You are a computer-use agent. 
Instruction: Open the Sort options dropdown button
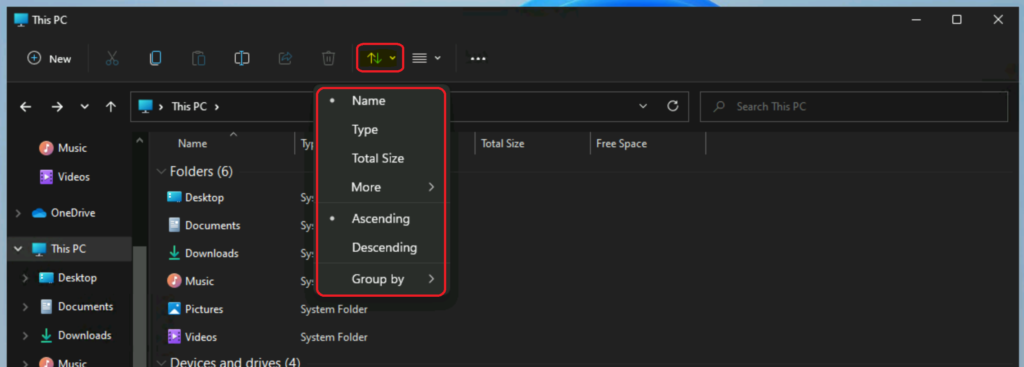(381, 58)
